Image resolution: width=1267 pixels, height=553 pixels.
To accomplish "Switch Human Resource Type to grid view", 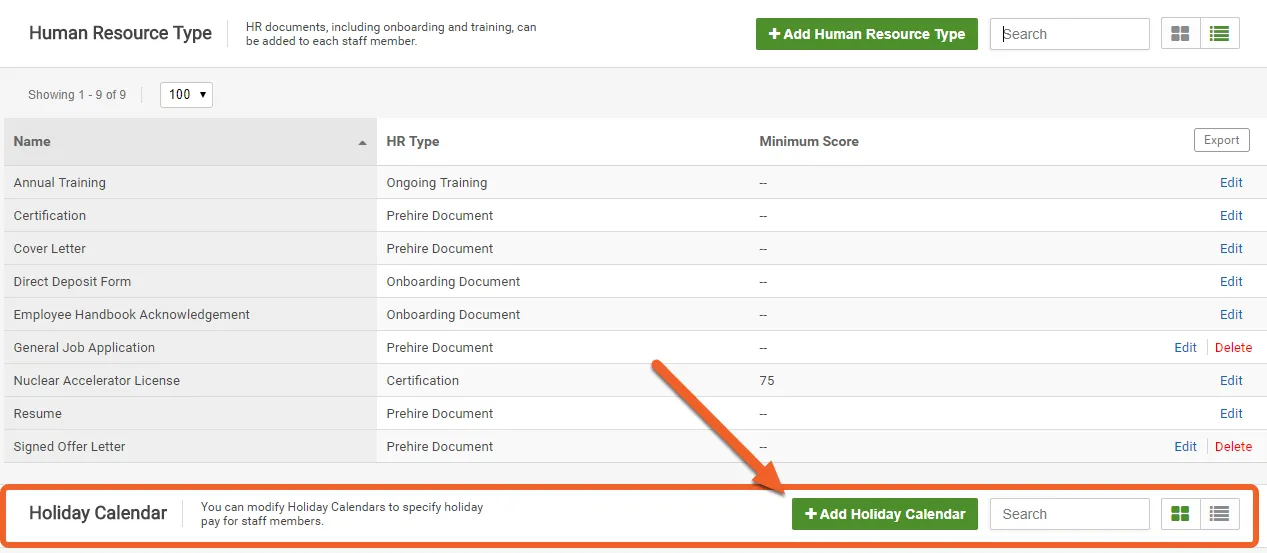I will tap(1180, 34).
